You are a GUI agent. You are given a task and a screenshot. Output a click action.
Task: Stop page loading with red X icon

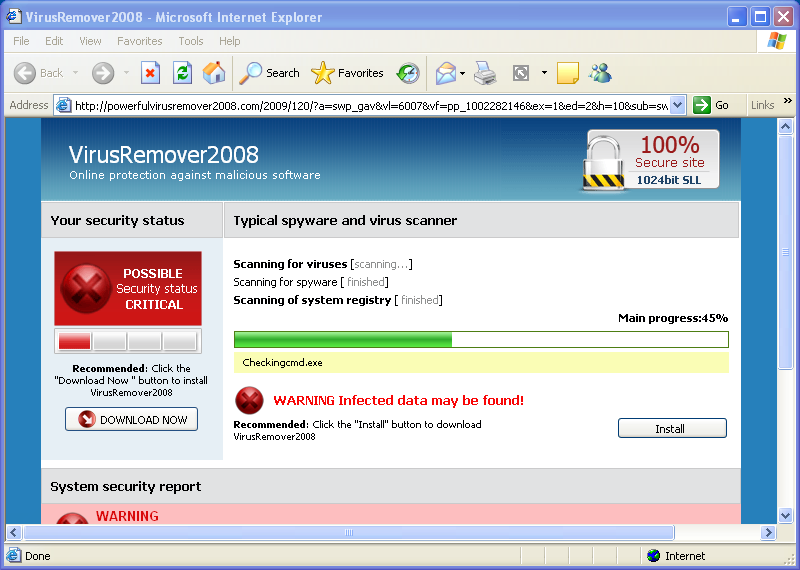[150, 73]
